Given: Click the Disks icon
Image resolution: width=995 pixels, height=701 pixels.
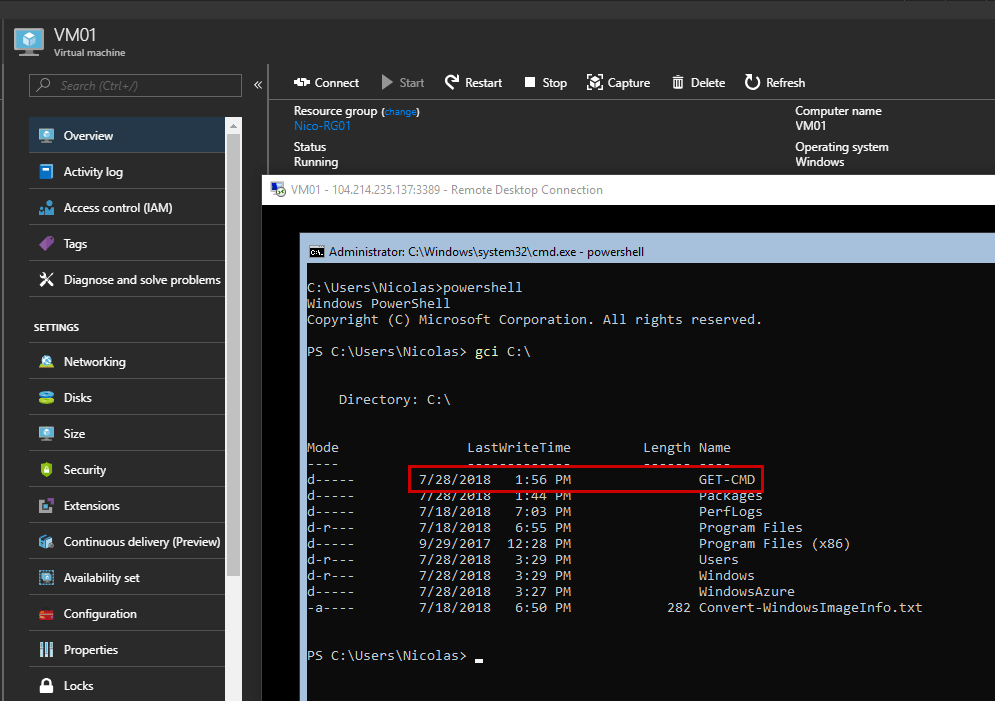Looking at the screenshot, I should [46, 398].
